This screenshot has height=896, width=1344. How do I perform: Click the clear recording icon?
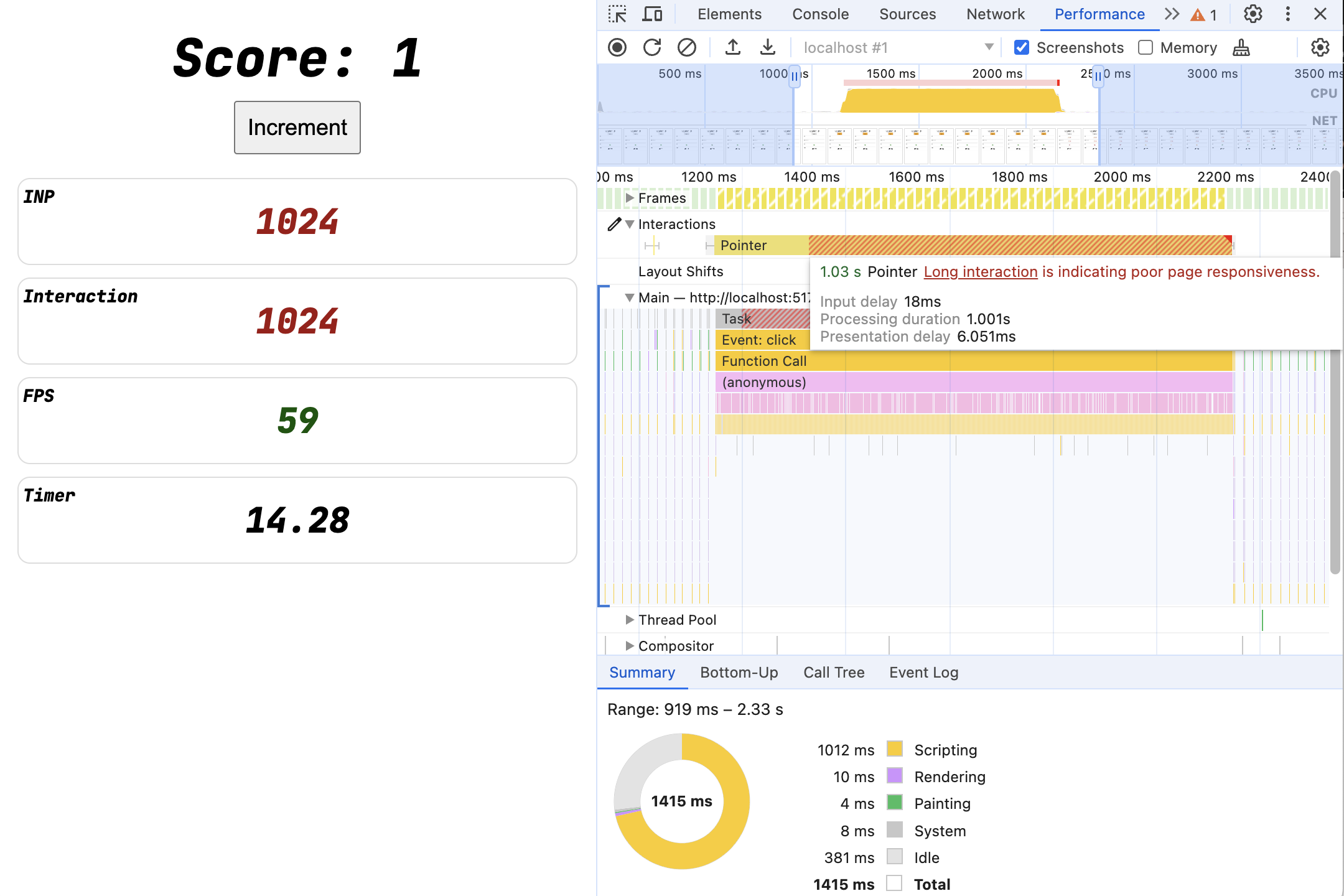[687, 47]
